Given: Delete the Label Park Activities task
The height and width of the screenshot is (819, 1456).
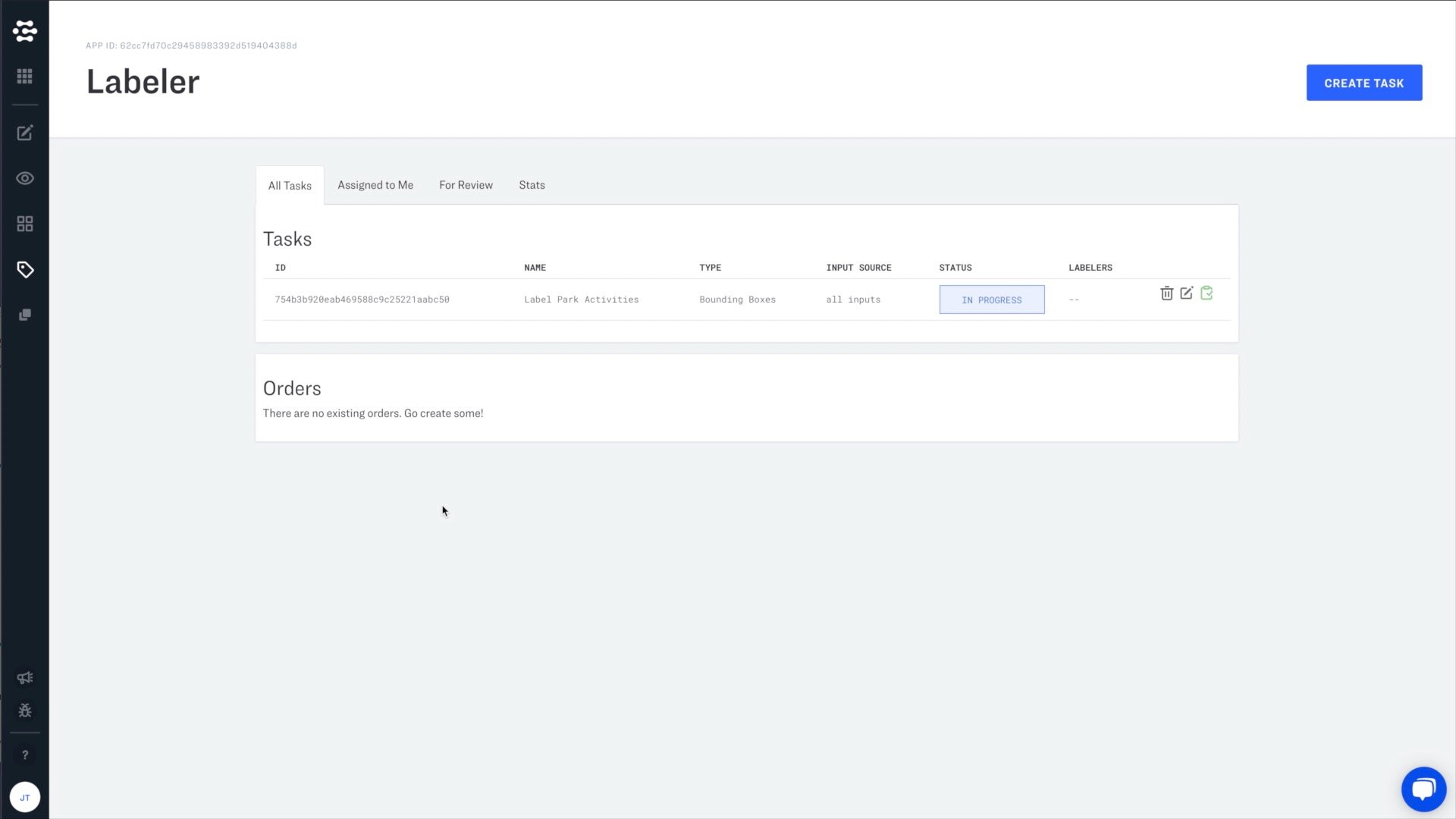Looking at the screenshot, I should point(1166,293).
